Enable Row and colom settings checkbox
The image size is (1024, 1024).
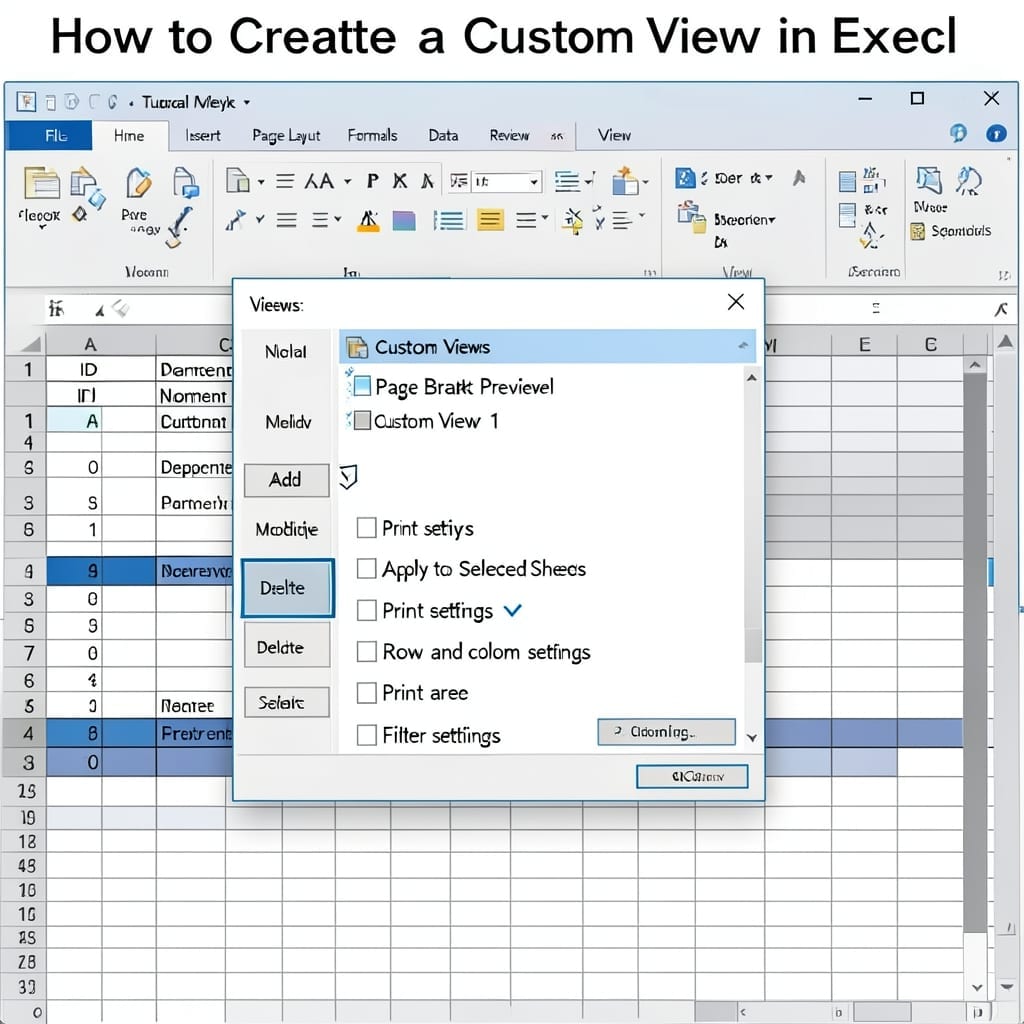(x=366, y=651)
